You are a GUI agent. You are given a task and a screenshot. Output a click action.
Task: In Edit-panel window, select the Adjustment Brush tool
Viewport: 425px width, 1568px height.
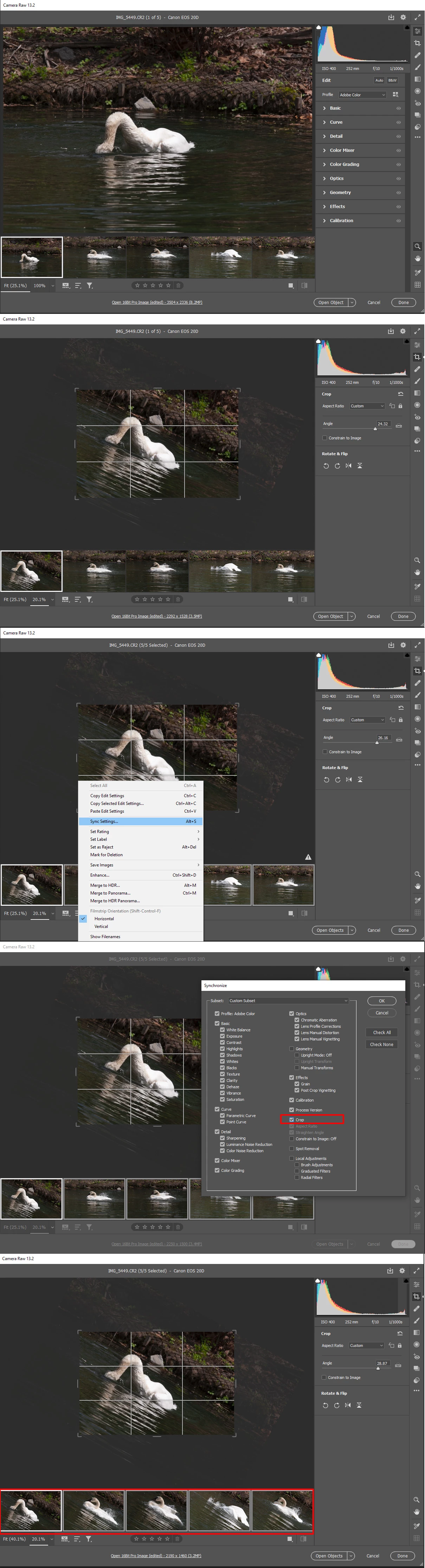tap(417, 67)
